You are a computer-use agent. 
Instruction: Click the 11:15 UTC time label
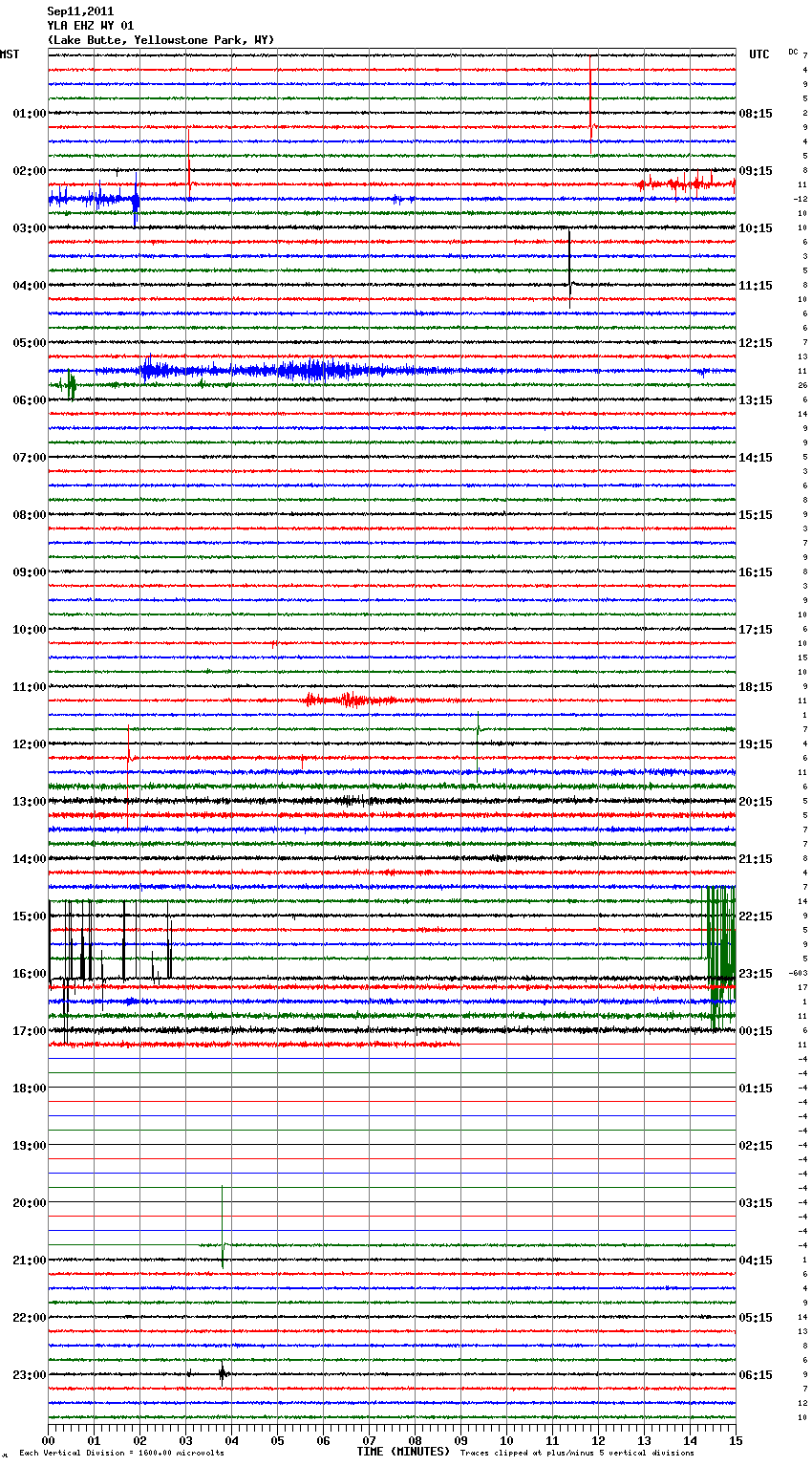pos(756,286)
